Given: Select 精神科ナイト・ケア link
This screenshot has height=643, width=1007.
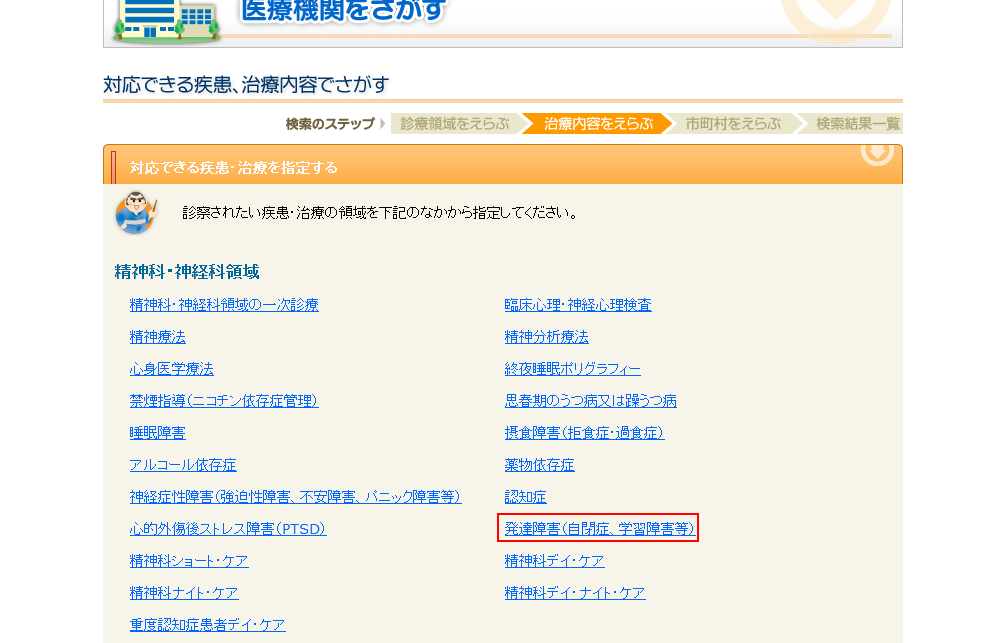Looking at the screenshot, I should 184,593.
